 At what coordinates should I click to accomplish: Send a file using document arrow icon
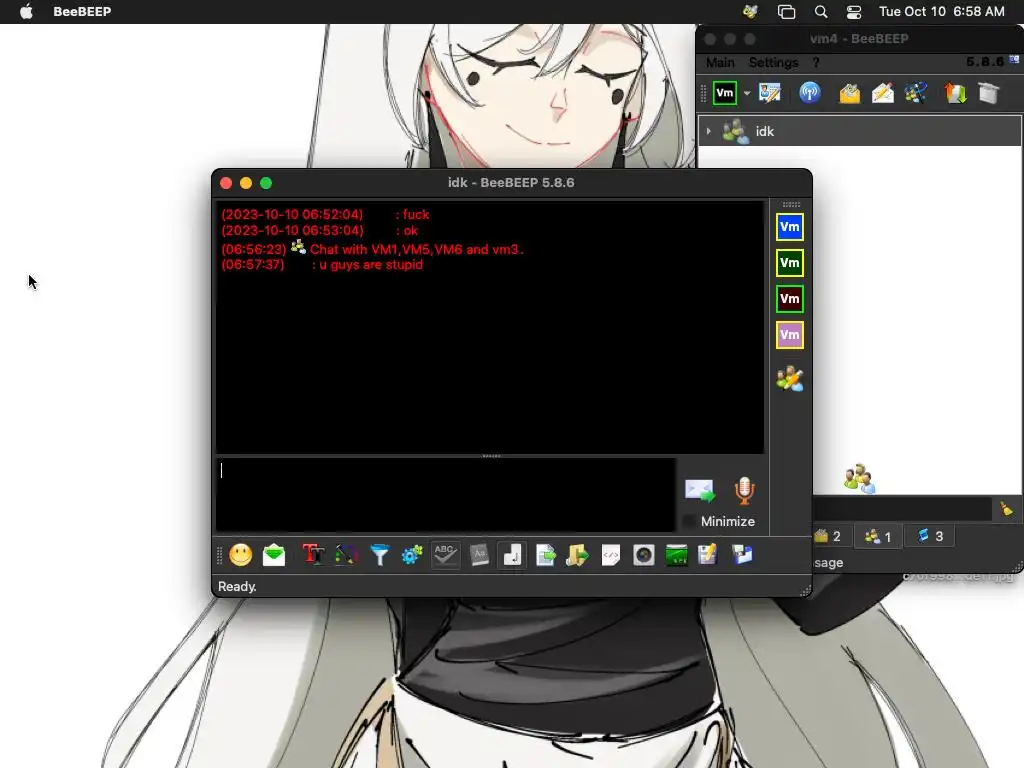545,555
